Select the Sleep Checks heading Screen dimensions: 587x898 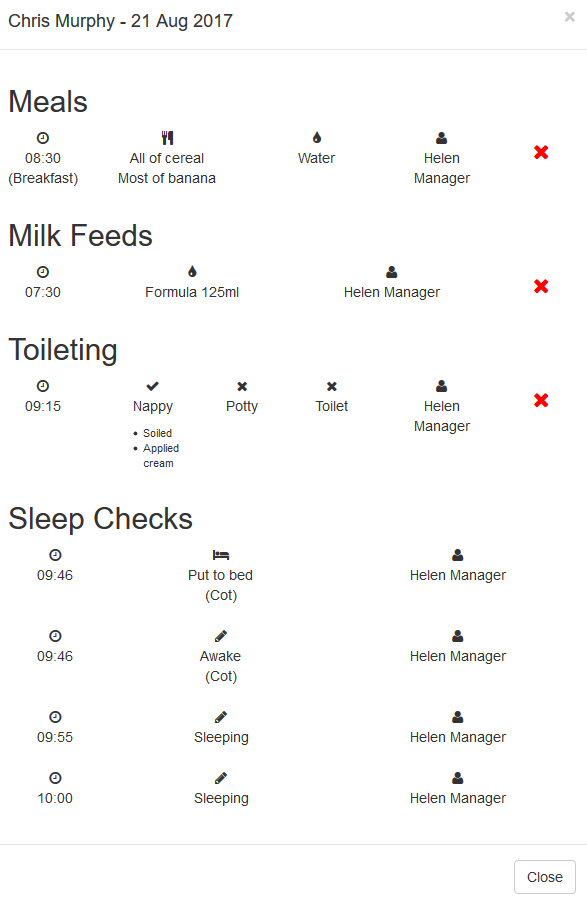pyautogui.click(x=101, y=519)
